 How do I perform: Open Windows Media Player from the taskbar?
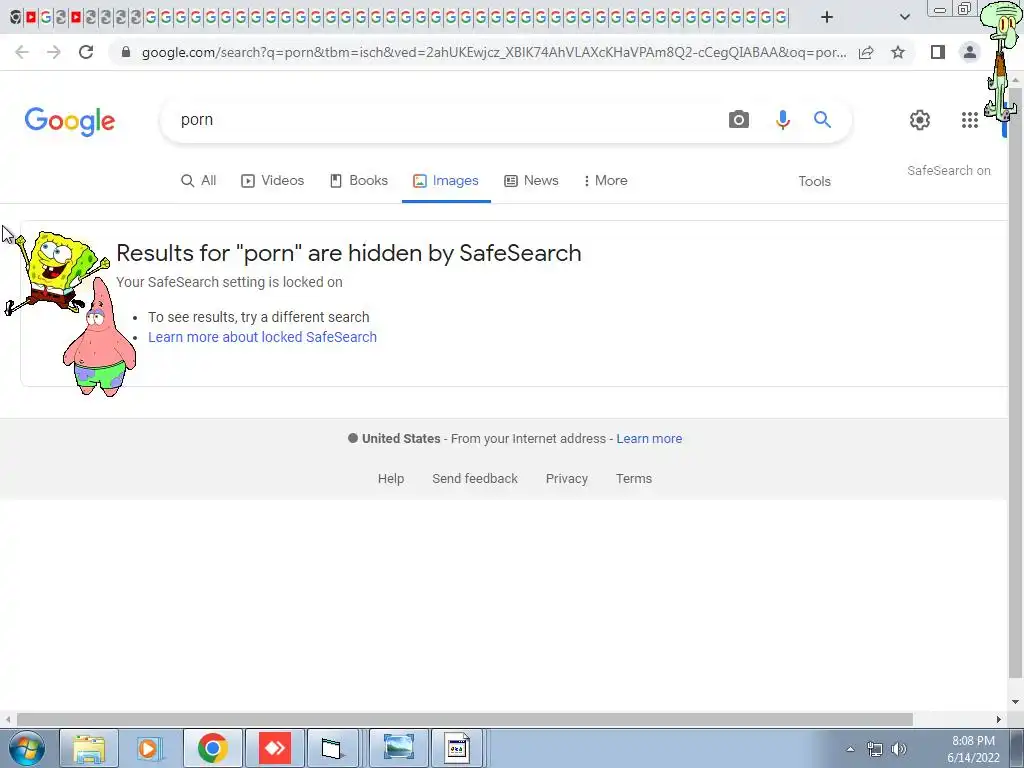coord(149,748)
